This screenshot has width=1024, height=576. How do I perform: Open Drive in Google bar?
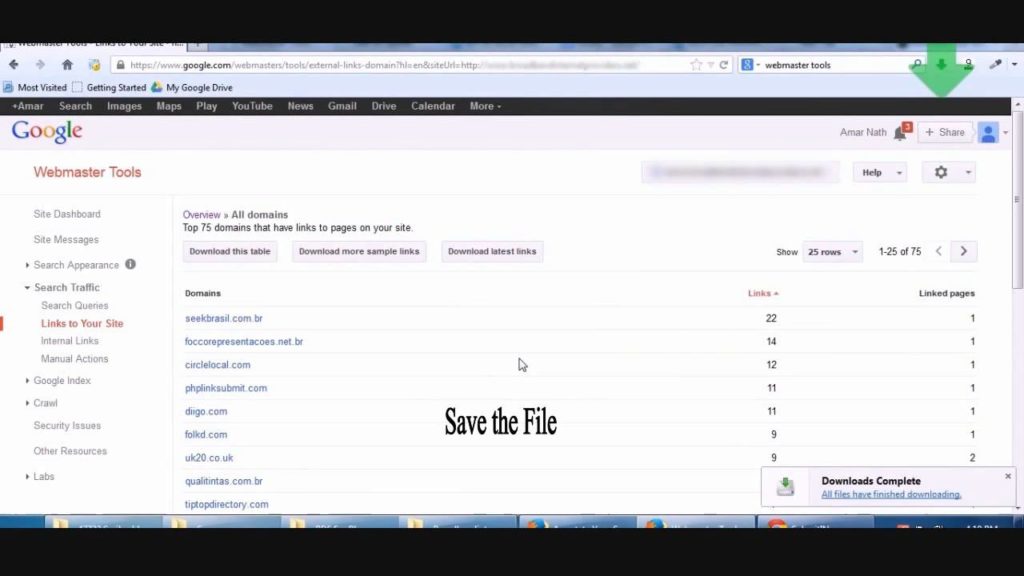click(x=384, y=106)
